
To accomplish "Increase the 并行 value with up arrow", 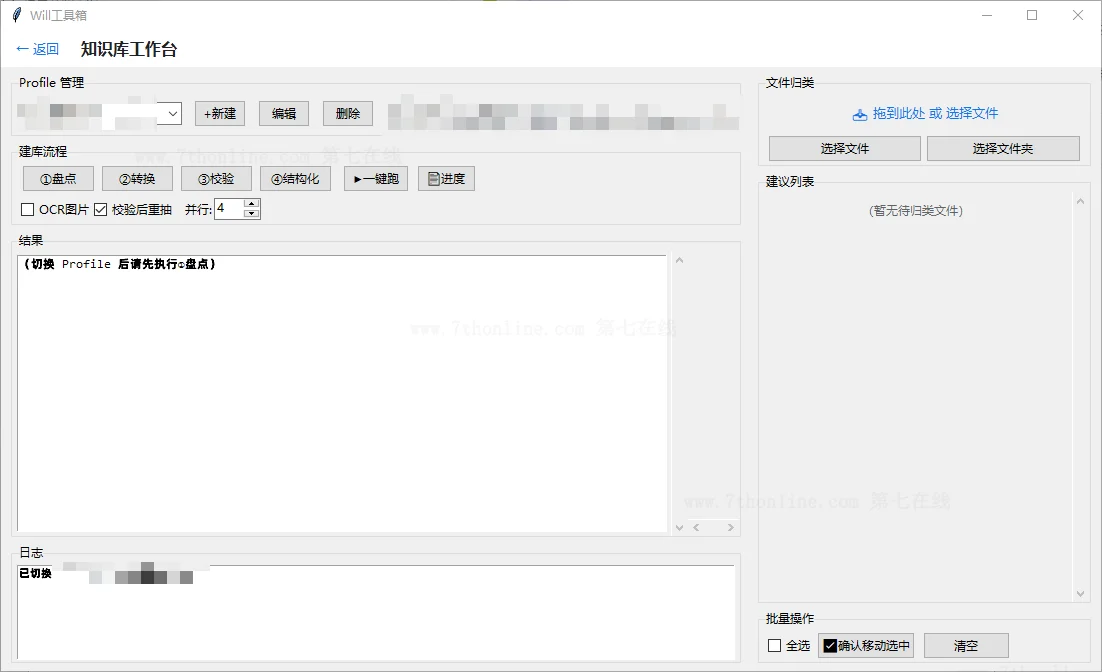I will coord(252,204).
